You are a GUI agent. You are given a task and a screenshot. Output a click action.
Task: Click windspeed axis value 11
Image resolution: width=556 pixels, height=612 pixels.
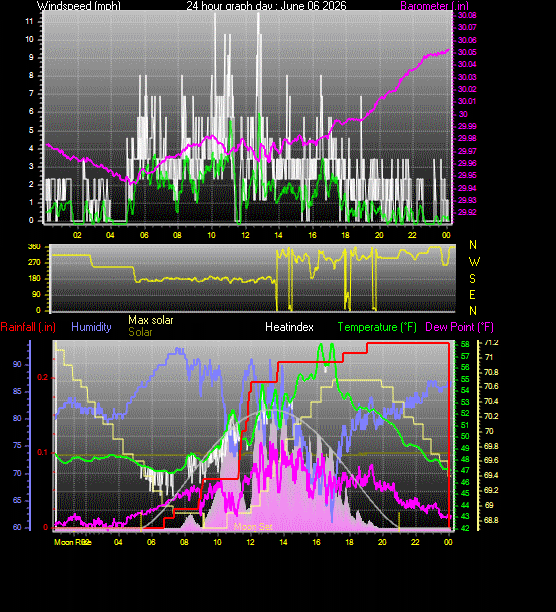tap(29, 21)
